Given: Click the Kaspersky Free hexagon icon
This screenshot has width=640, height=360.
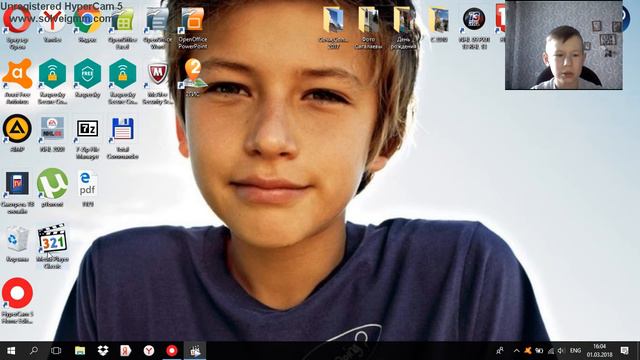Looking at the screenshot, I should [x=87, y=74].
